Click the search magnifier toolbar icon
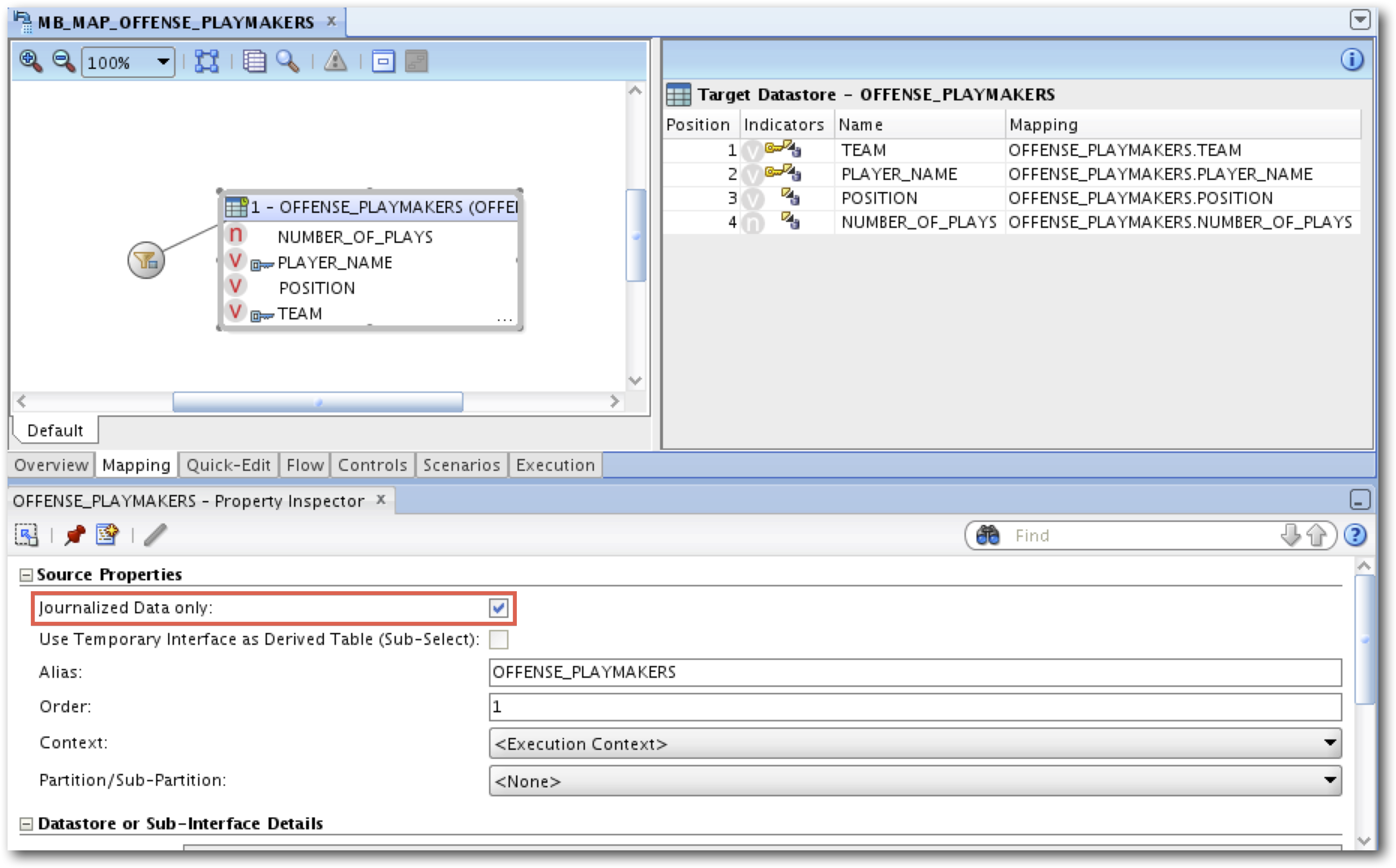Viewport: 1396px width, 868px height. 288,61
